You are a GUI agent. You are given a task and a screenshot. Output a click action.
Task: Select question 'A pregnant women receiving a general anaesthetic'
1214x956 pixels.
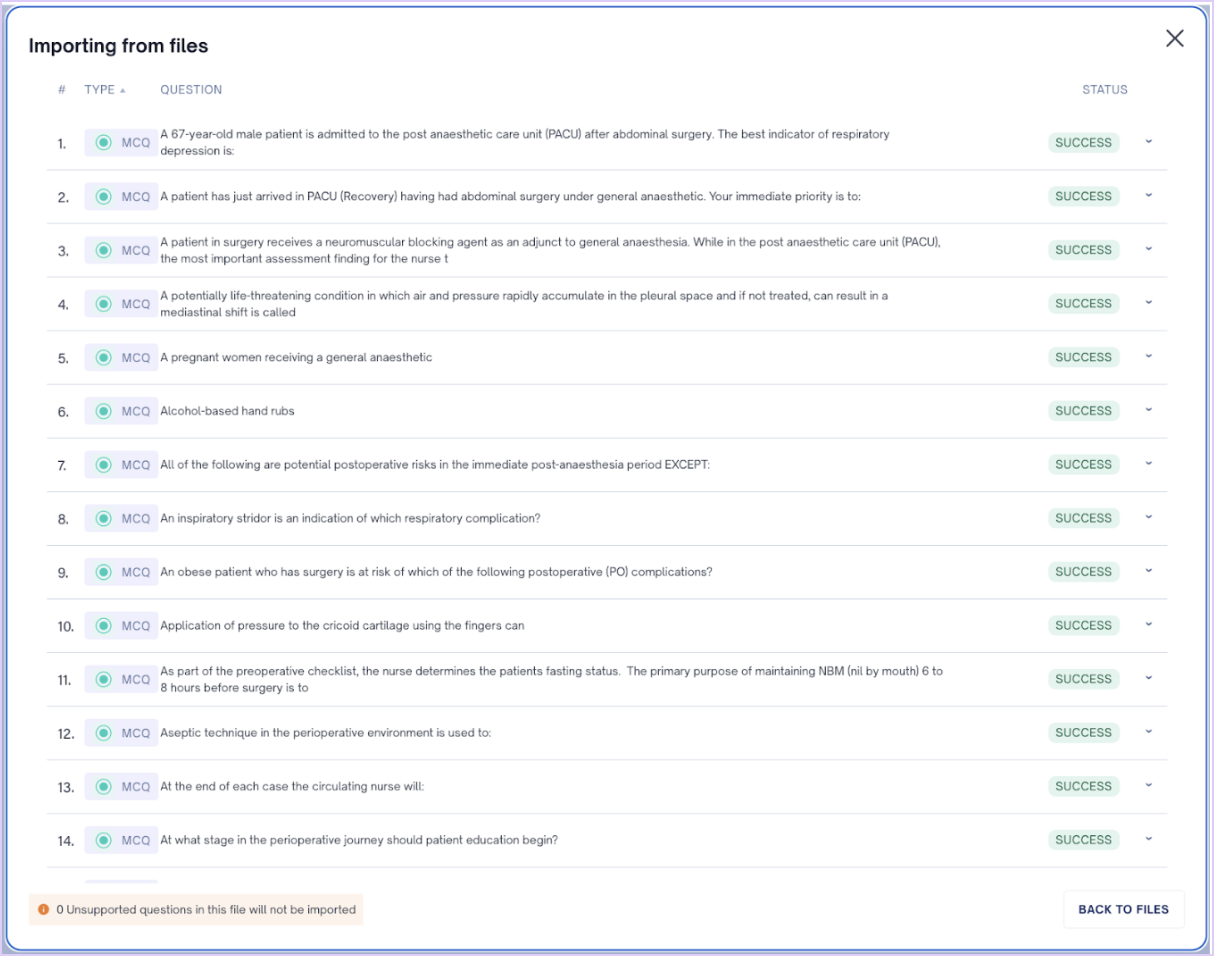296,358
